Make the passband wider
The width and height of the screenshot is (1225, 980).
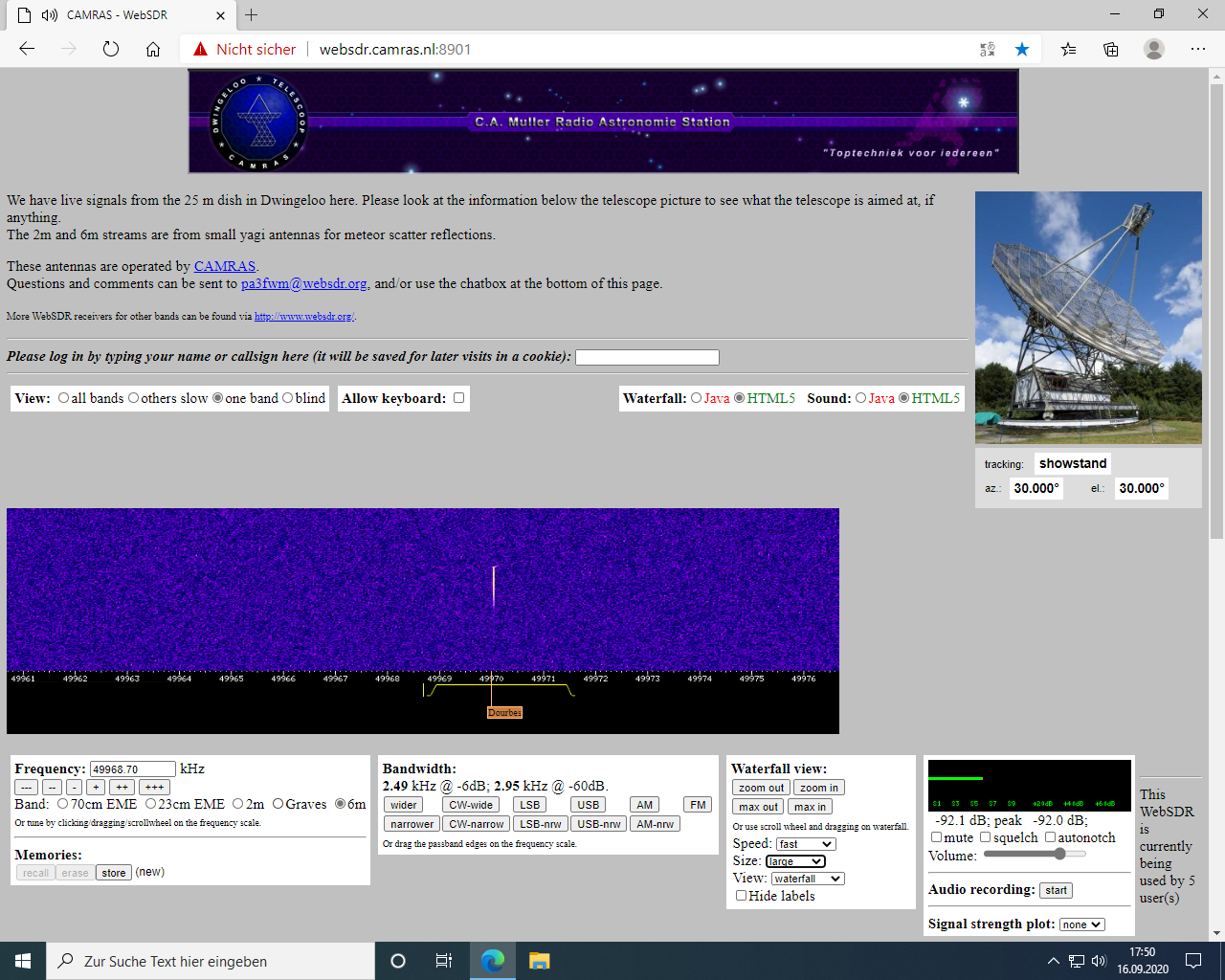point(404,805)
